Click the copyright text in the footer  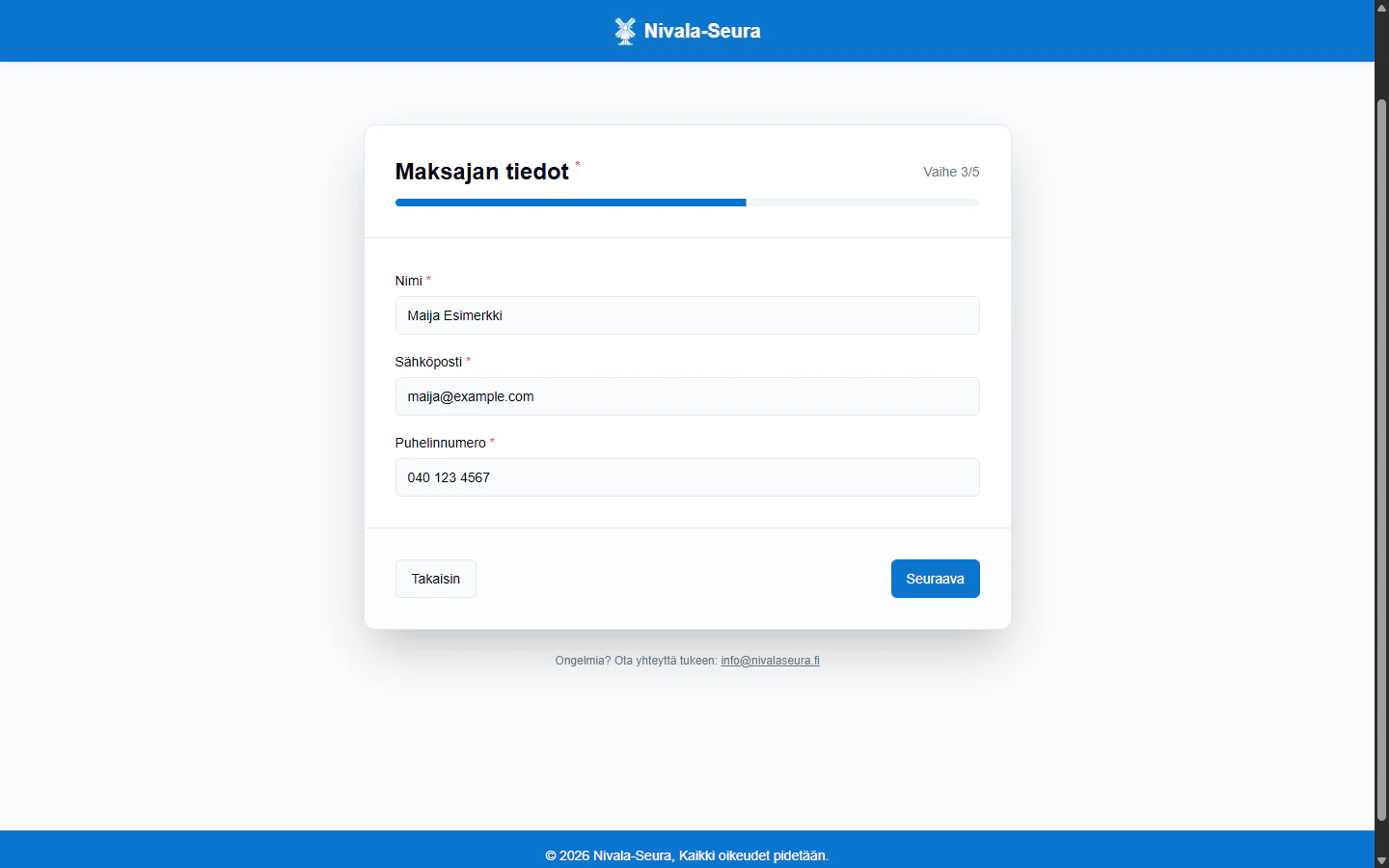click(x=687, y=855)
